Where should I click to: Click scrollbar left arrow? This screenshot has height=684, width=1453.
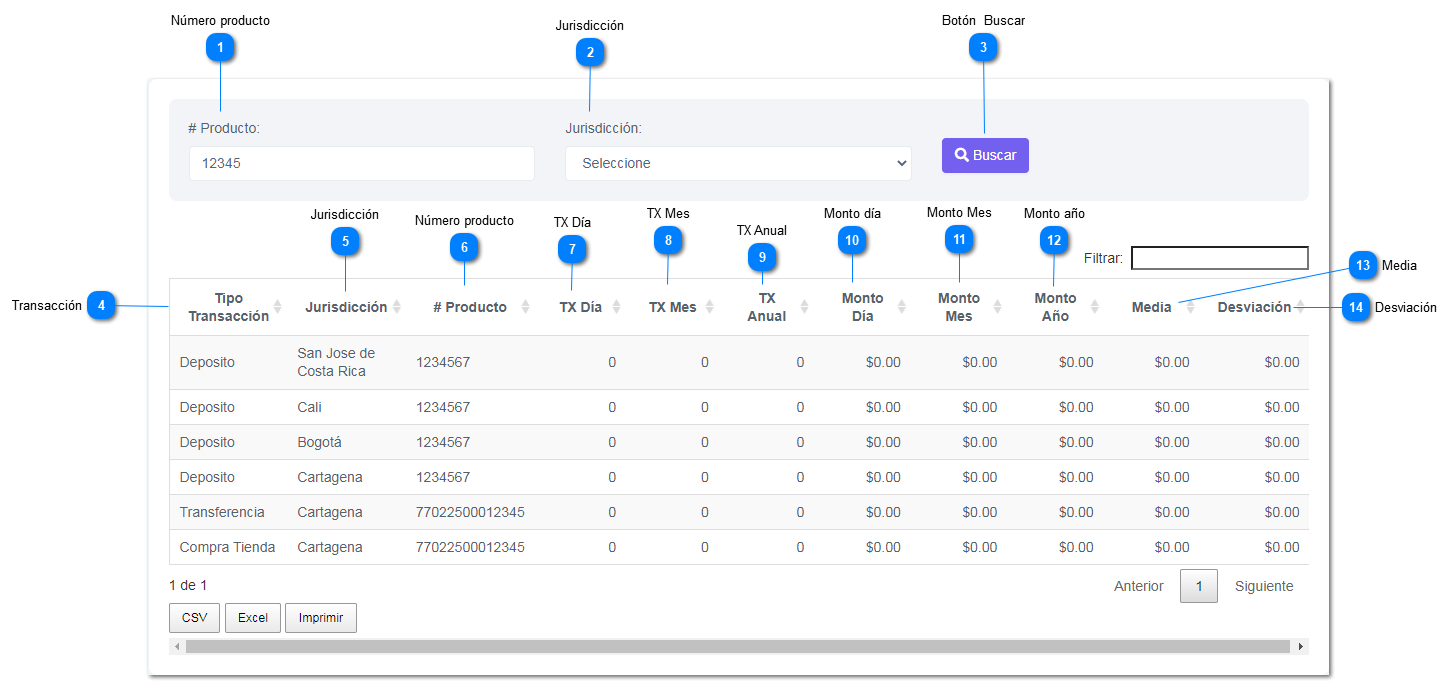(x=177, y=647)
